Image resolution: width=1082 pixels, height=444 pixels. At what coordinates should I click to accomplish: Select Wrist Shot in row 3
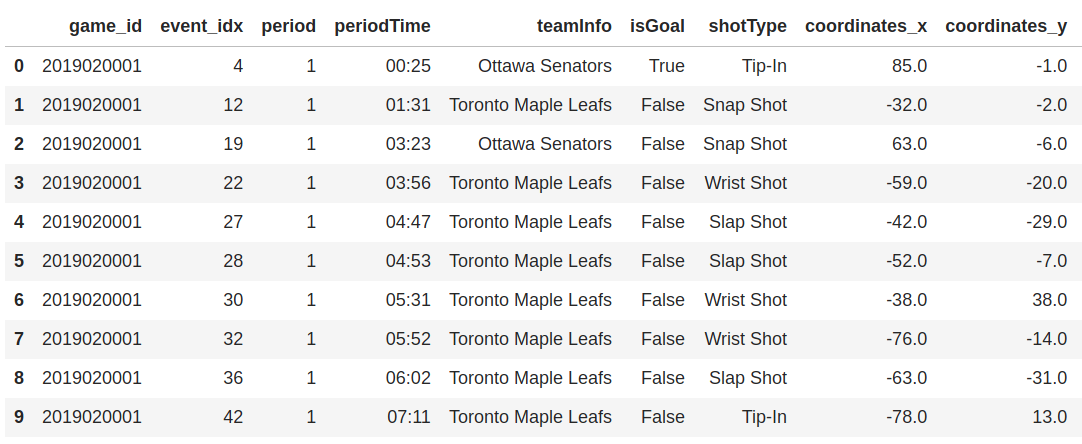[x=745, y=183]
